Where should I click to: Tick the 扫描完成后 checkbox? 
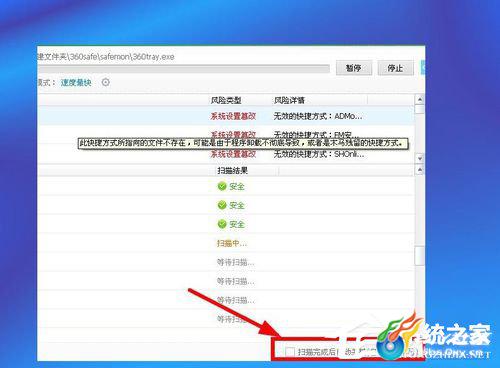tap(290, 351)
